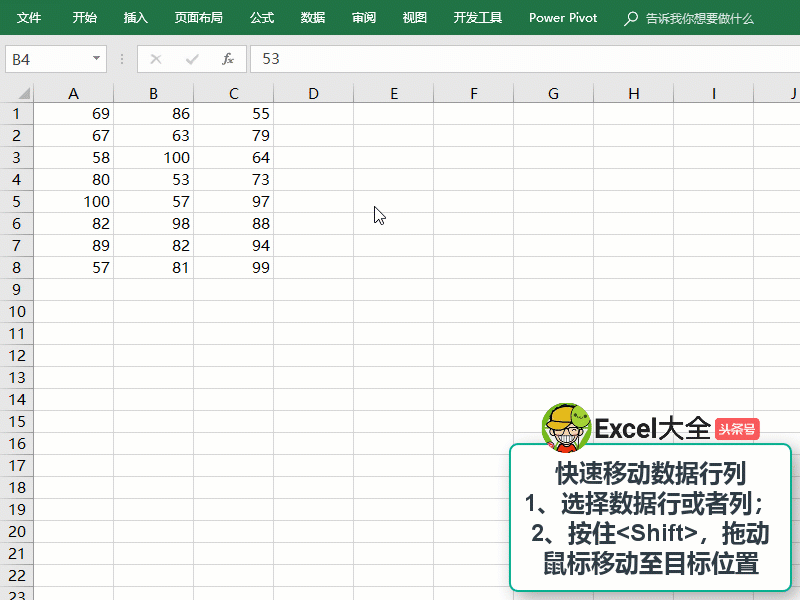The width and height of the screenshot is (800, 600).
Task: Click the Excel大全 cartoon avatar logo
Action: coord(566,428)
